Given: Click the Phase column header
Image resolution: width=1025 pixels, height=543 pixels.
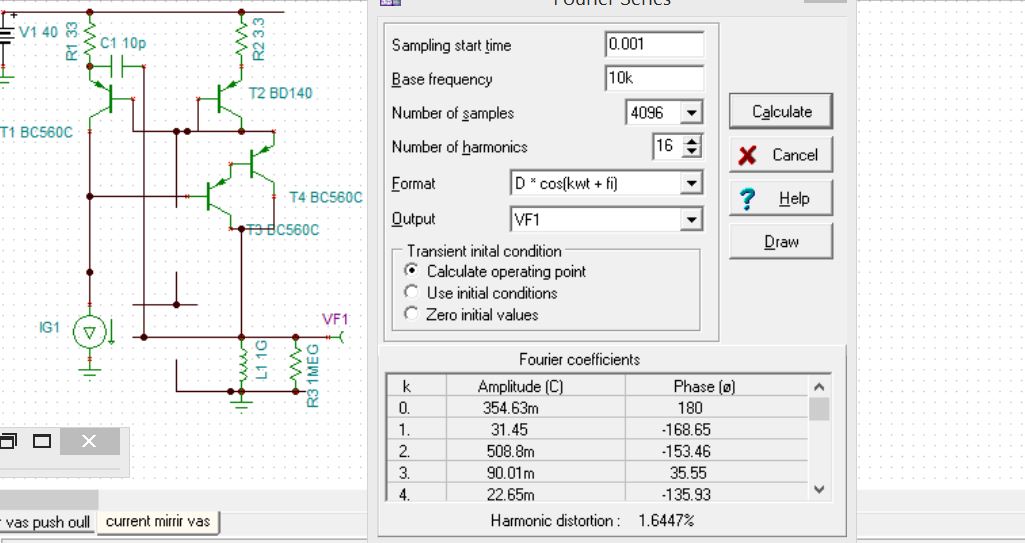Looking at the screenshot, I should tap(716, 386).
